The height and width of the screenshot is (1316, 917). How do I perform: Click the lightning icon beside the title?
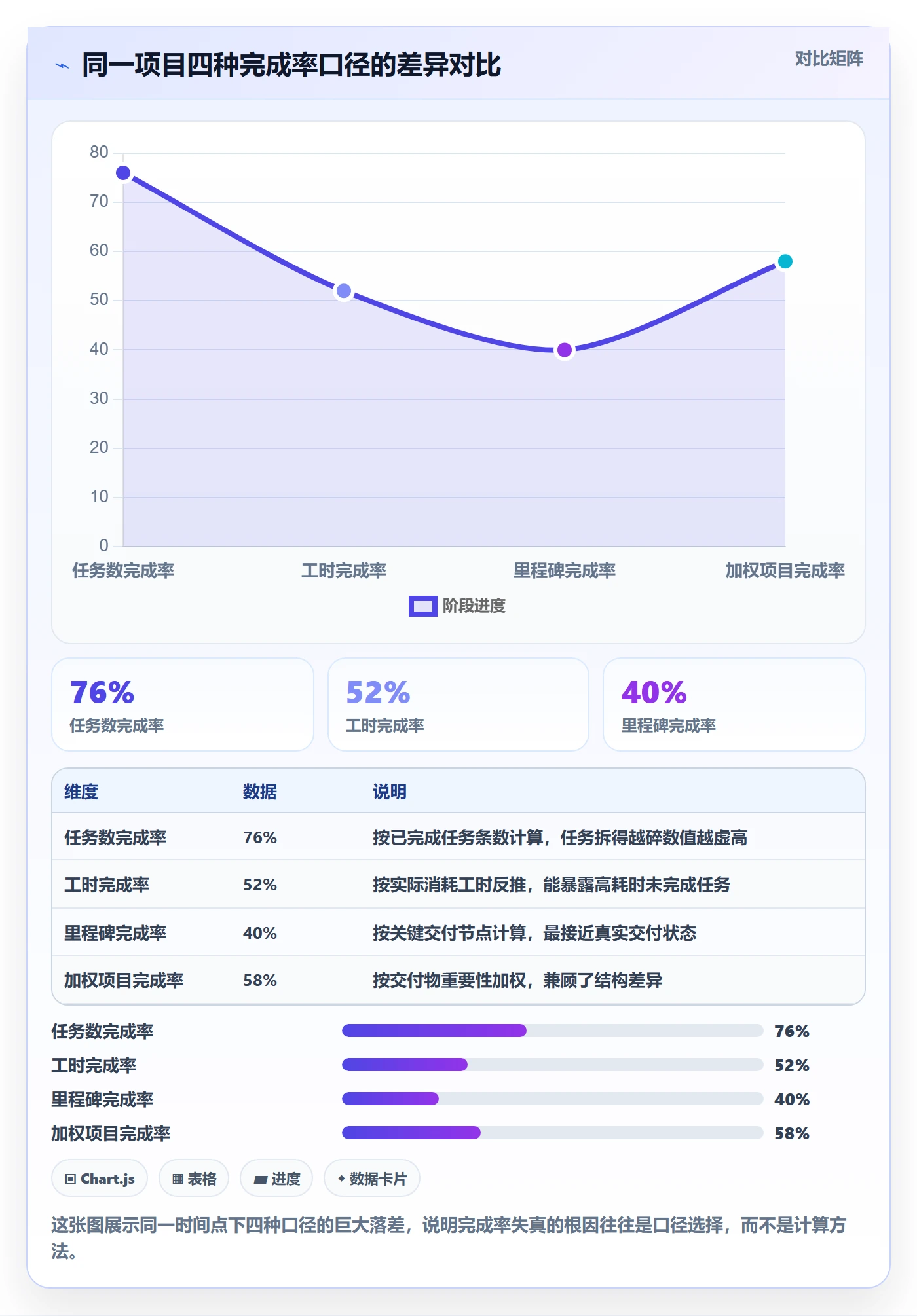point(62,65)
